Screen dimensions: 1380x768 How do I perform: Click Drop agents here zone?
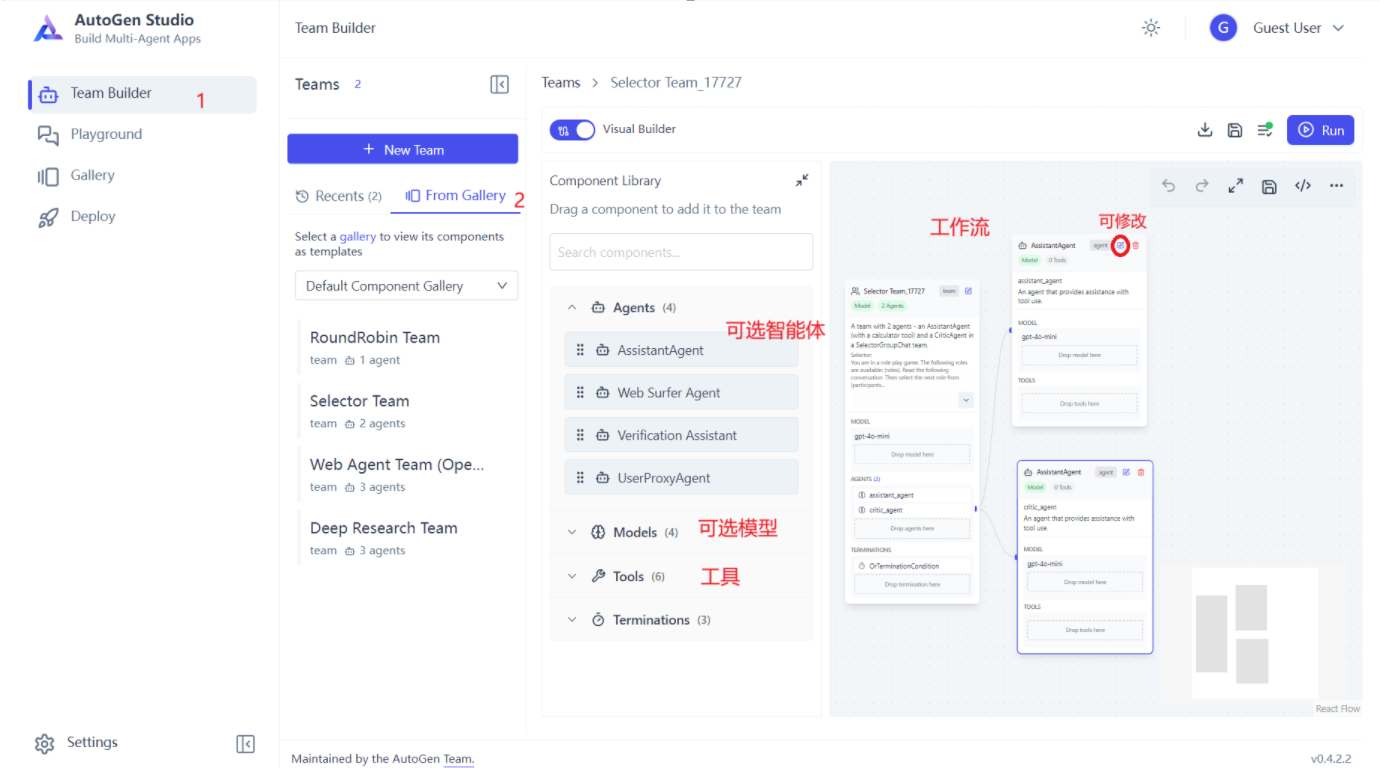(x=912, y=528)
